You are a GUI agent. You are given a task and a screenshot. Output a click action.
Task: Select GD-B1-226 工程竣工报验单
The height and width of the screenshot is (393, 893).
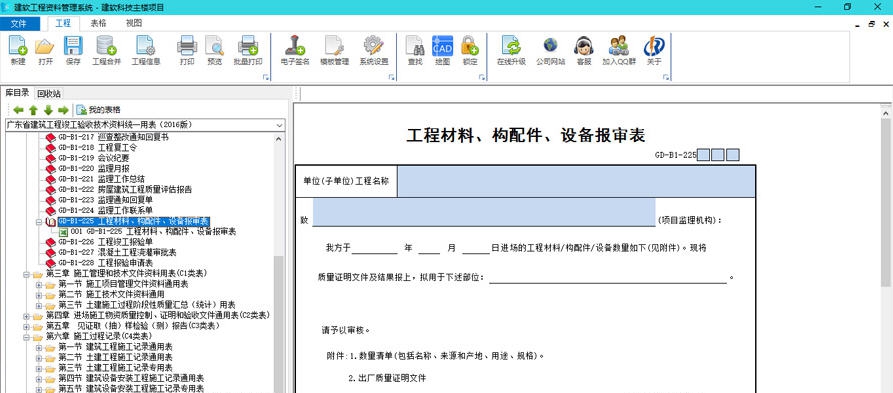(x=105, y=242)
